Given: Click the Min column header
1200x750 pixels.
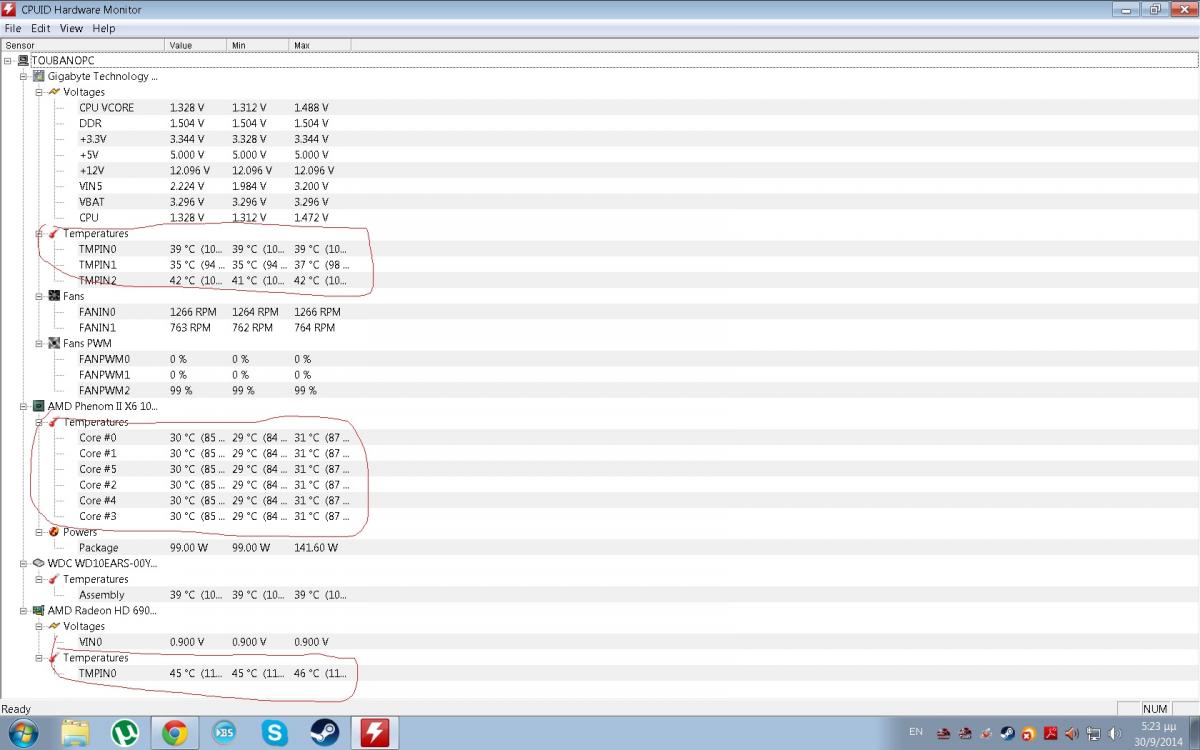Looking at the screenshot, I should (x=258, y=45).
